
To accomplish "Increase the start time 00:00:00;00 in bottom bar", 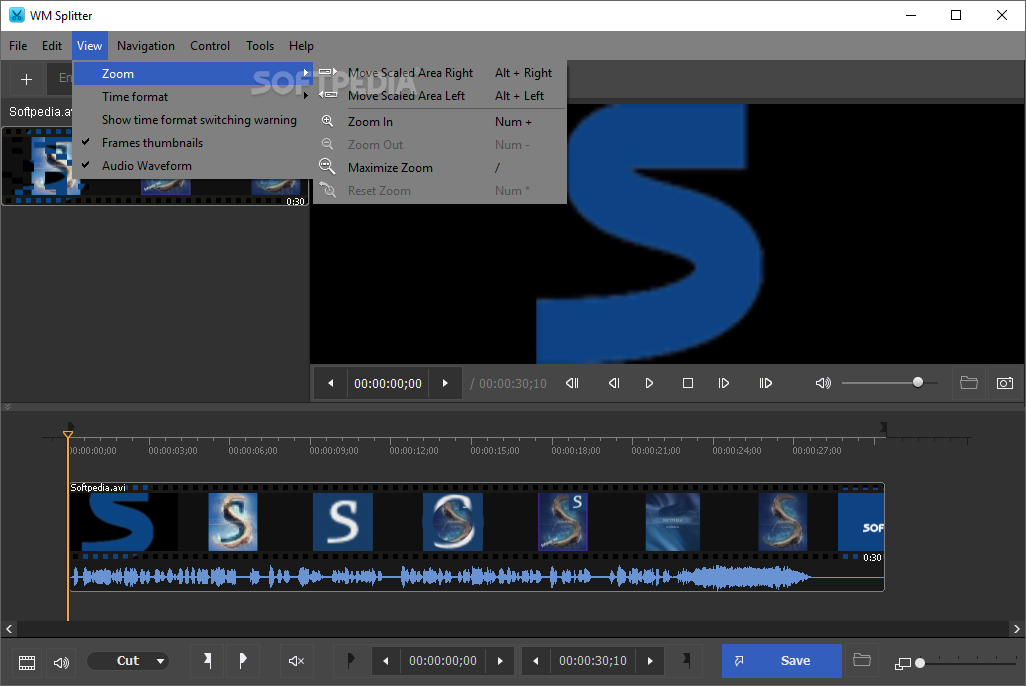I will click(501, 661).
